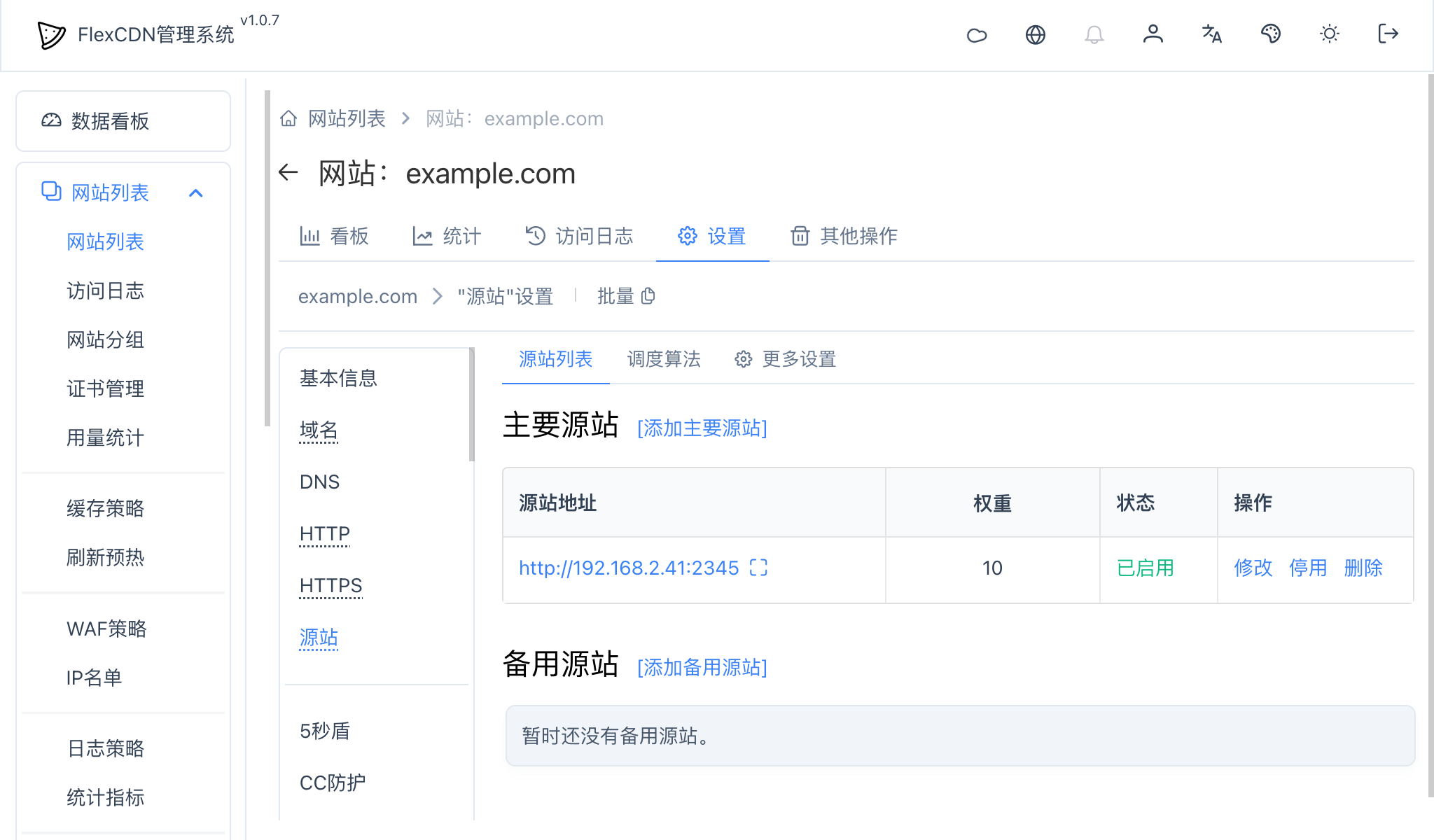Image resolution: width=1434 pixels, height=840 pixels.
Task: Click the home icon in the breadcrumb
Action: (x=288, y=118)
